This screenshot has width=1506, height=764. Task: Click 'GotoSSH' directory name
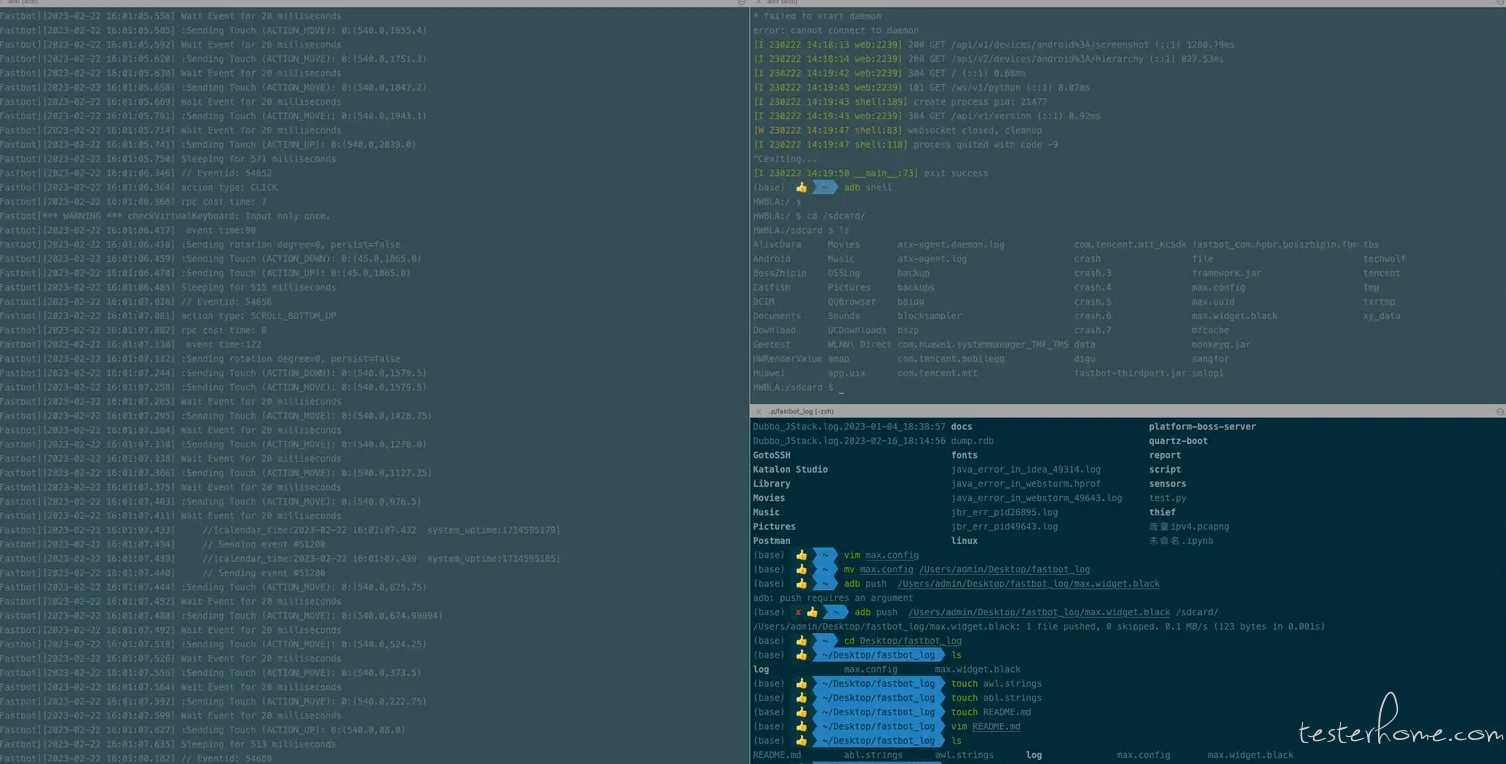771,455
